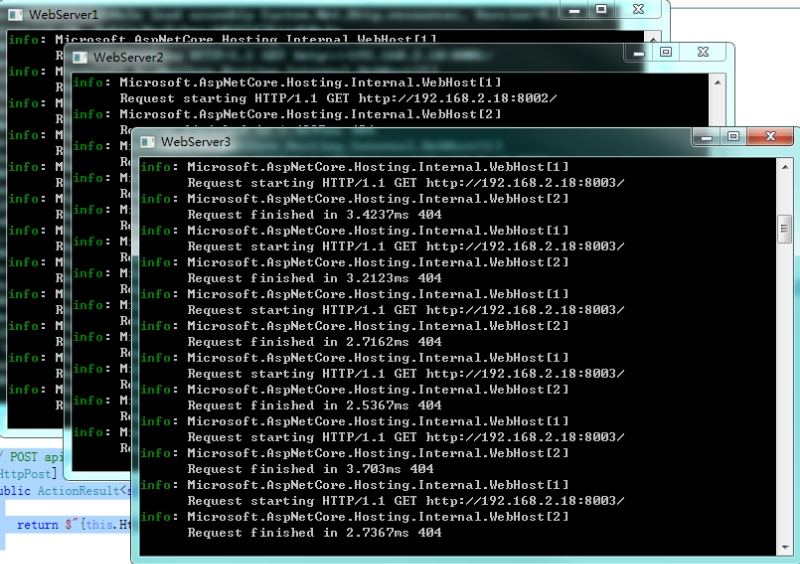This screenshot has height=564, width=800.
Task: Minimize the WebServer1 window
Action: (574, 10)
